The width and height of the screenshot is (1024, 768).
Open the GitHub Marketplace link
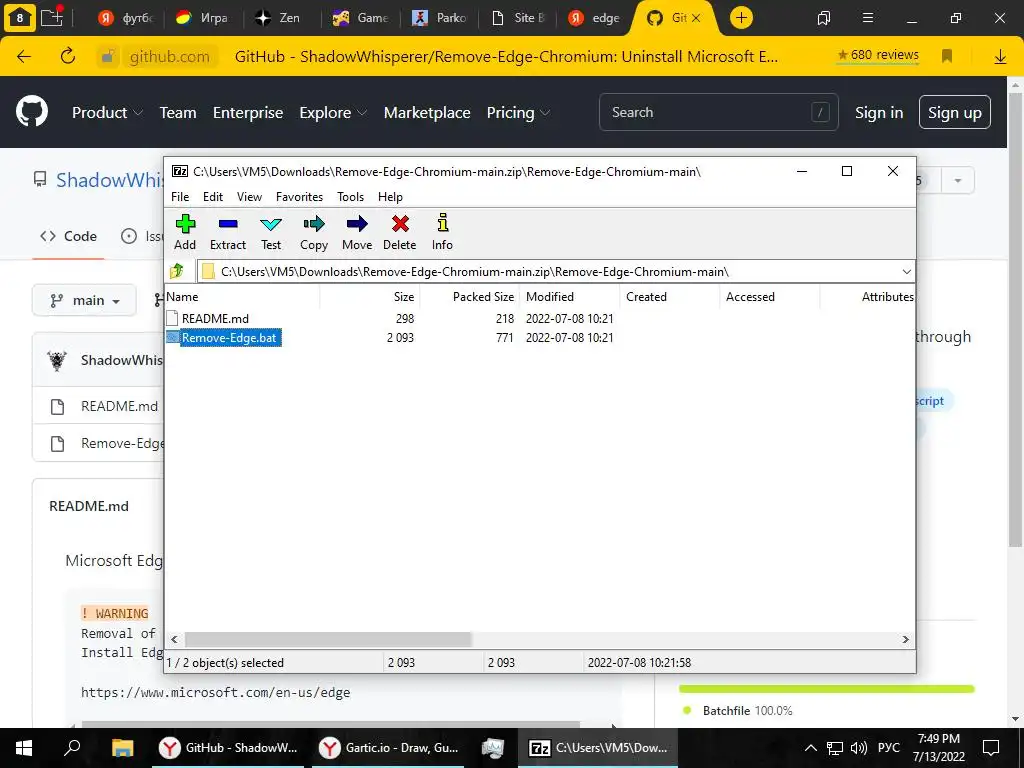coord(427,112)
